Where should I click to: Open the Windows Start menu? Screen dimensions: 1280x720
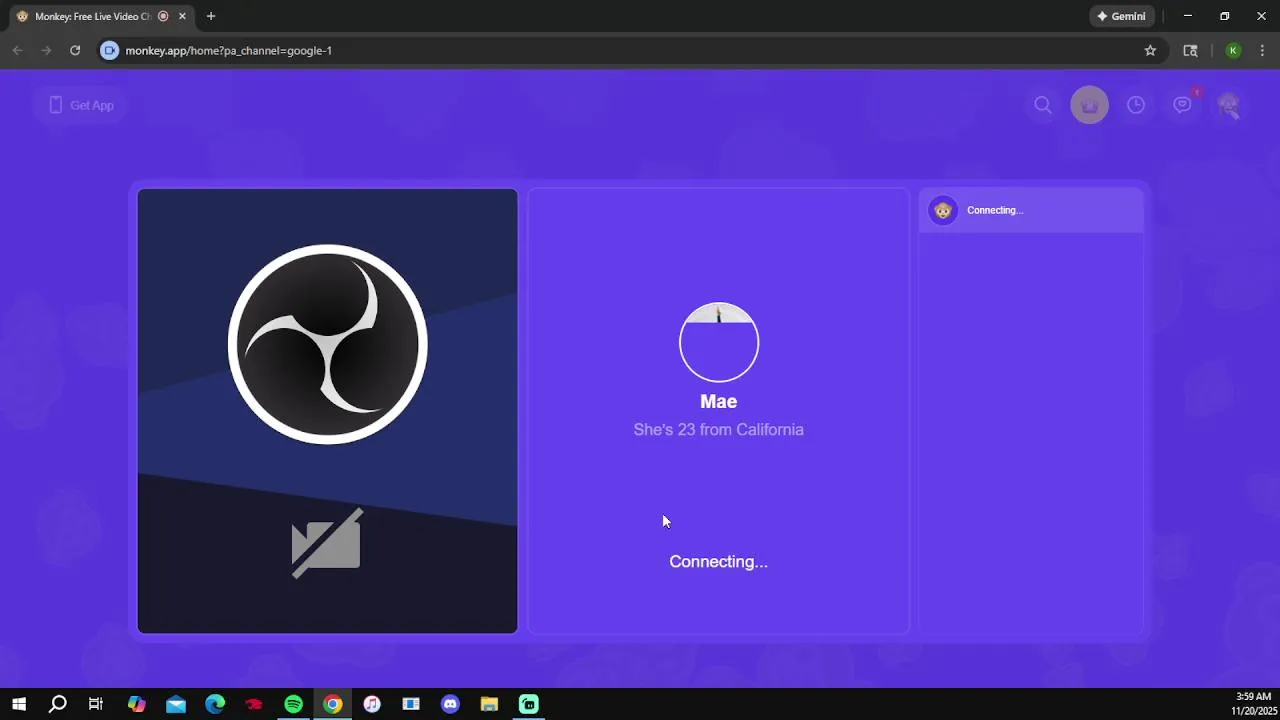(x=19, y=704)
